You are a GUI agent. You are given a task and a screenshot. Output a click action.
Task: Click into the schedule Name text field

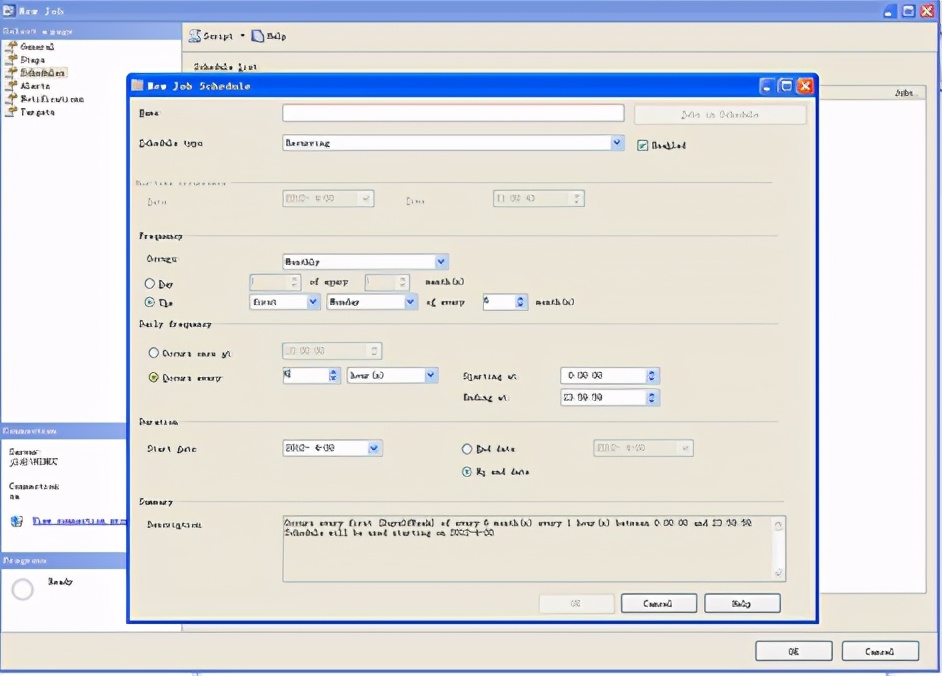(x=452, y=114)
